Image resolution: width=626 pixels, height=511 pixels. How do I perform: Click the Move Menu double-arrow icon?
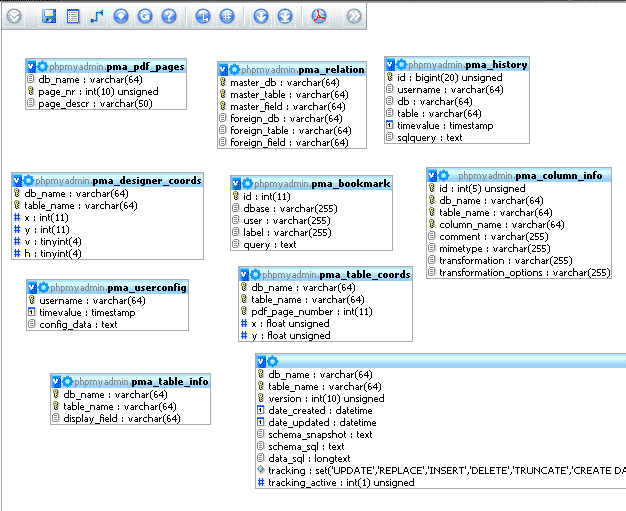(354, 16)
